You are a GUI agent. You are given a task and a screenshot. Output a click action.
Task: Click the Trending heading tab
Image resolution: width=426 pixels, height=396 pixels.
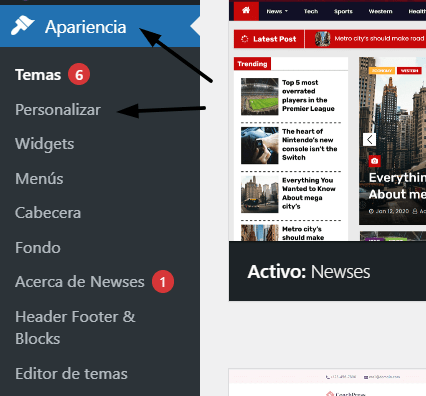[252, 64]
